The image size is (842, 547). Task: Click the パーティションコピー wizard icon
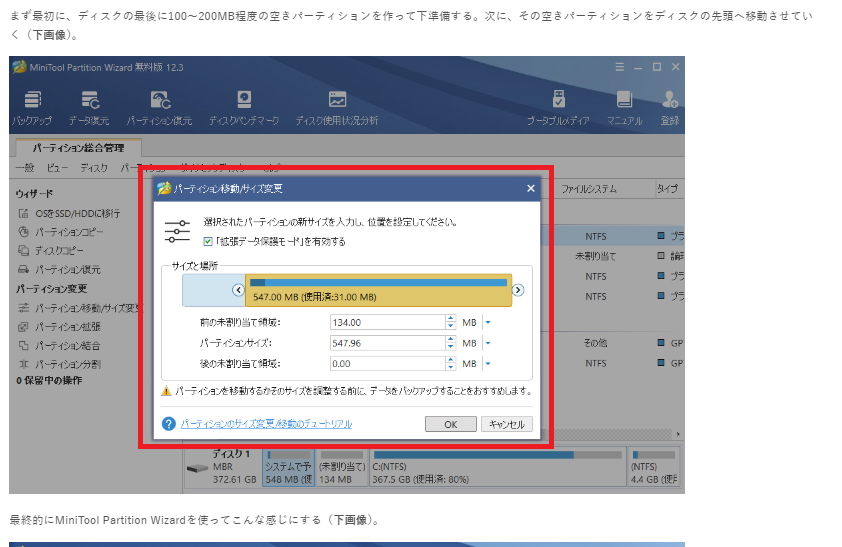point(23,232)
